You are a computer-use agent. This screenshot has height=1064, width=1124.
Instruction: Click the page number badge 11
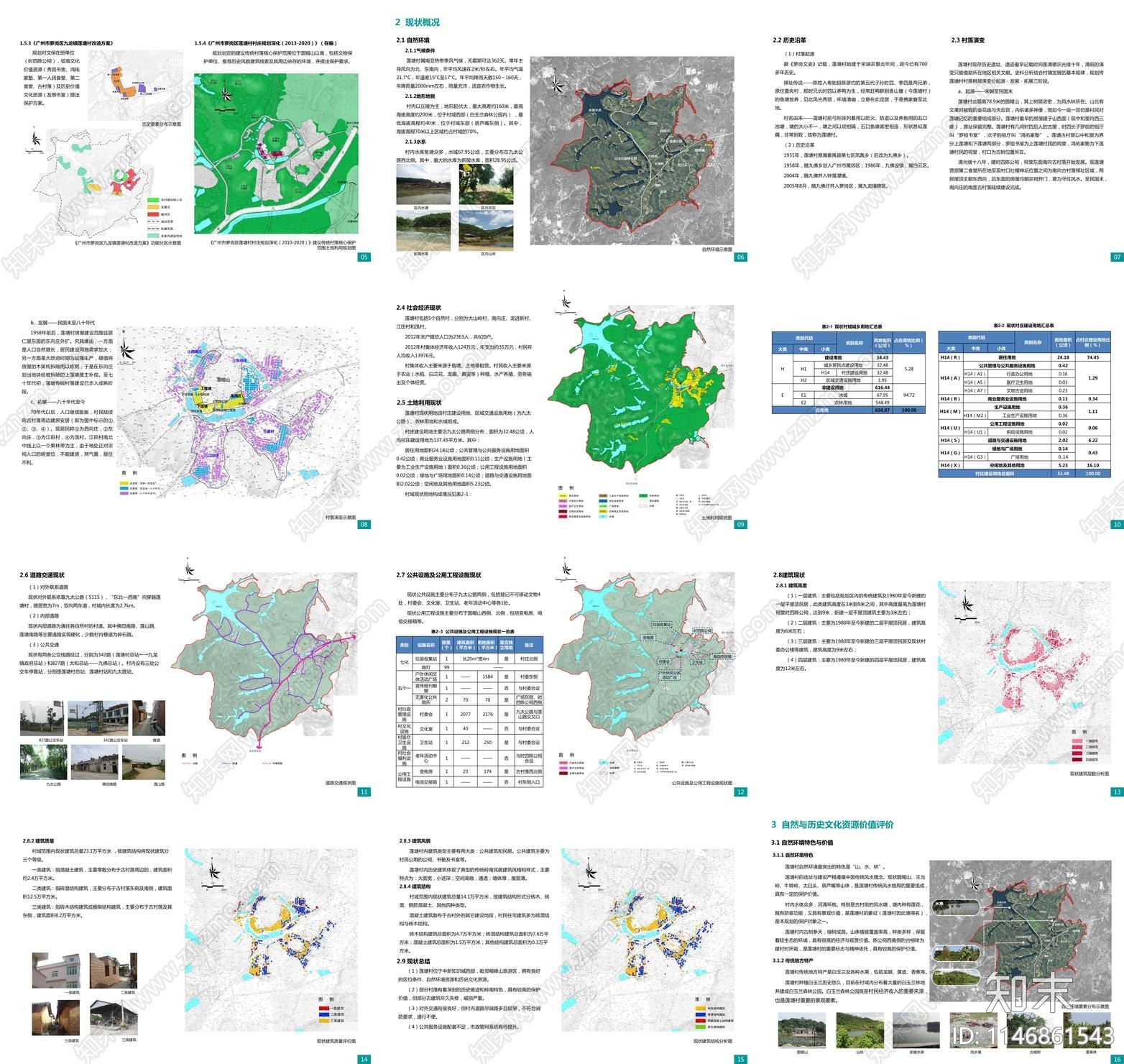[x=364, y=792]
